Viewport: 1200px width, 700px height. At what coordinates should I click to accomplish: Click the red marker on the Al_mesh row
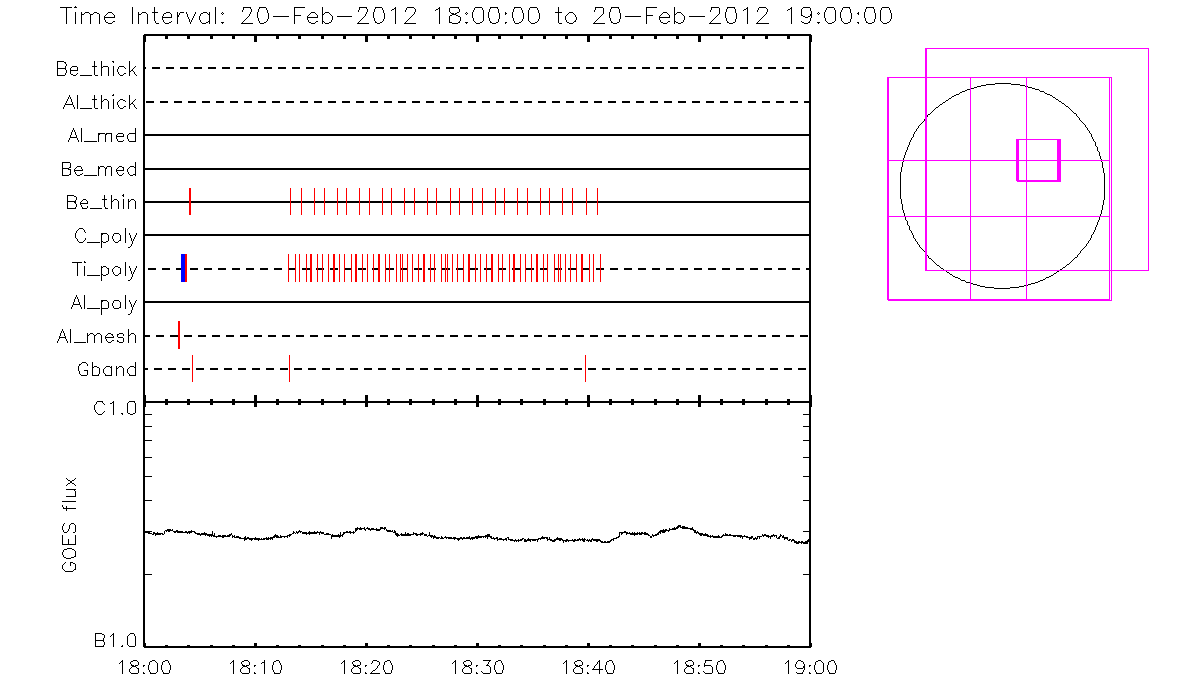coord(178,335)
